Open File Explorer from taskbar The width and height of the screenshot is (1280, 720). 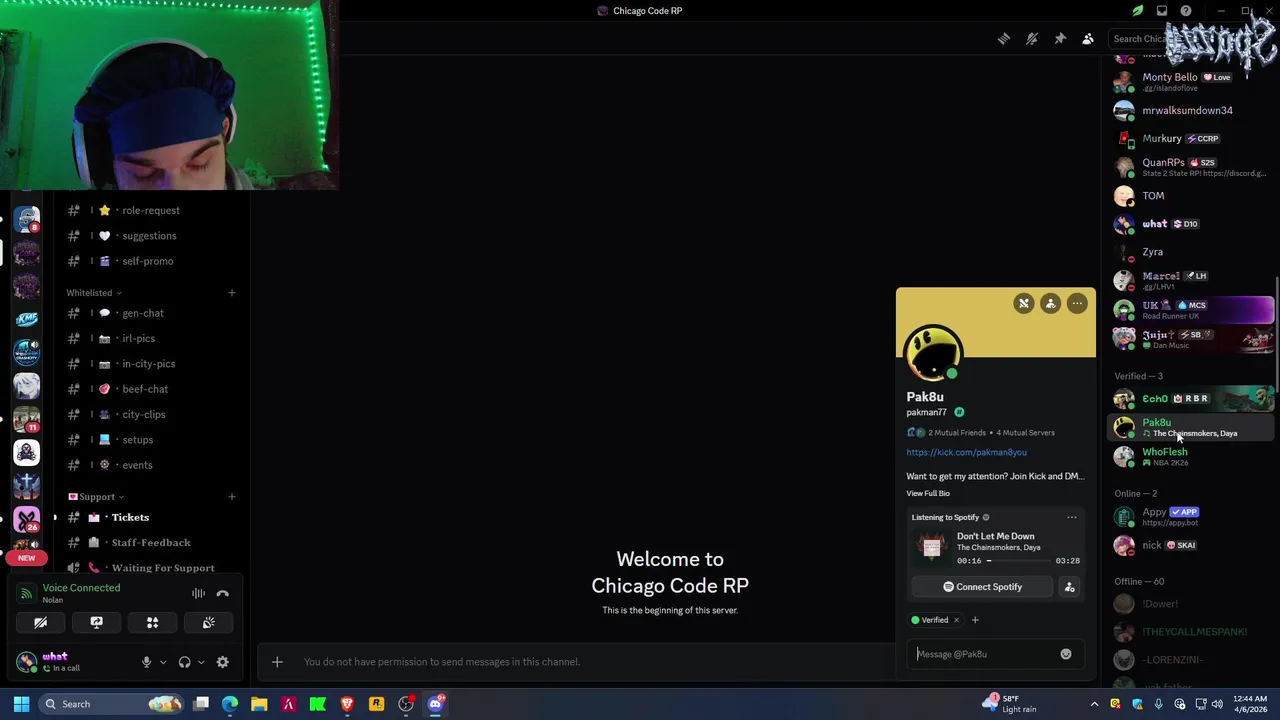259,704
